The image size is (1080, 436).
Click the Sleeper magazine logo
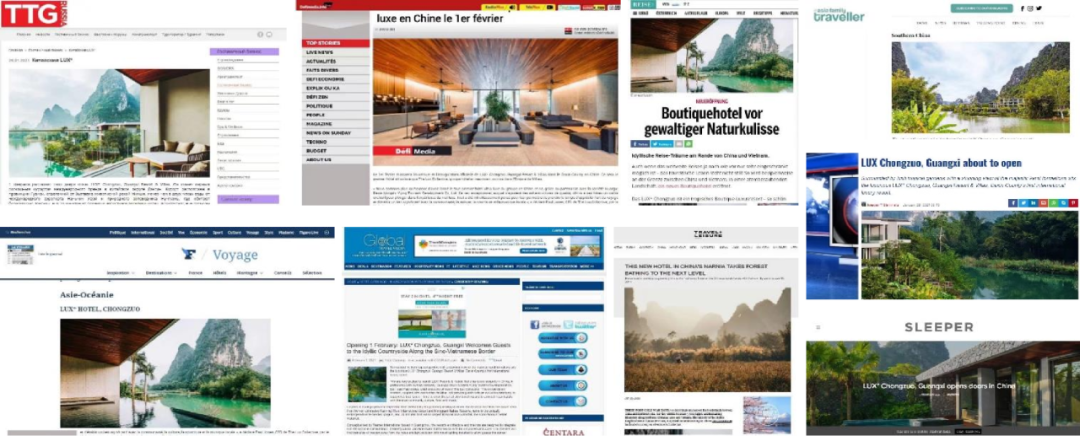939,327
